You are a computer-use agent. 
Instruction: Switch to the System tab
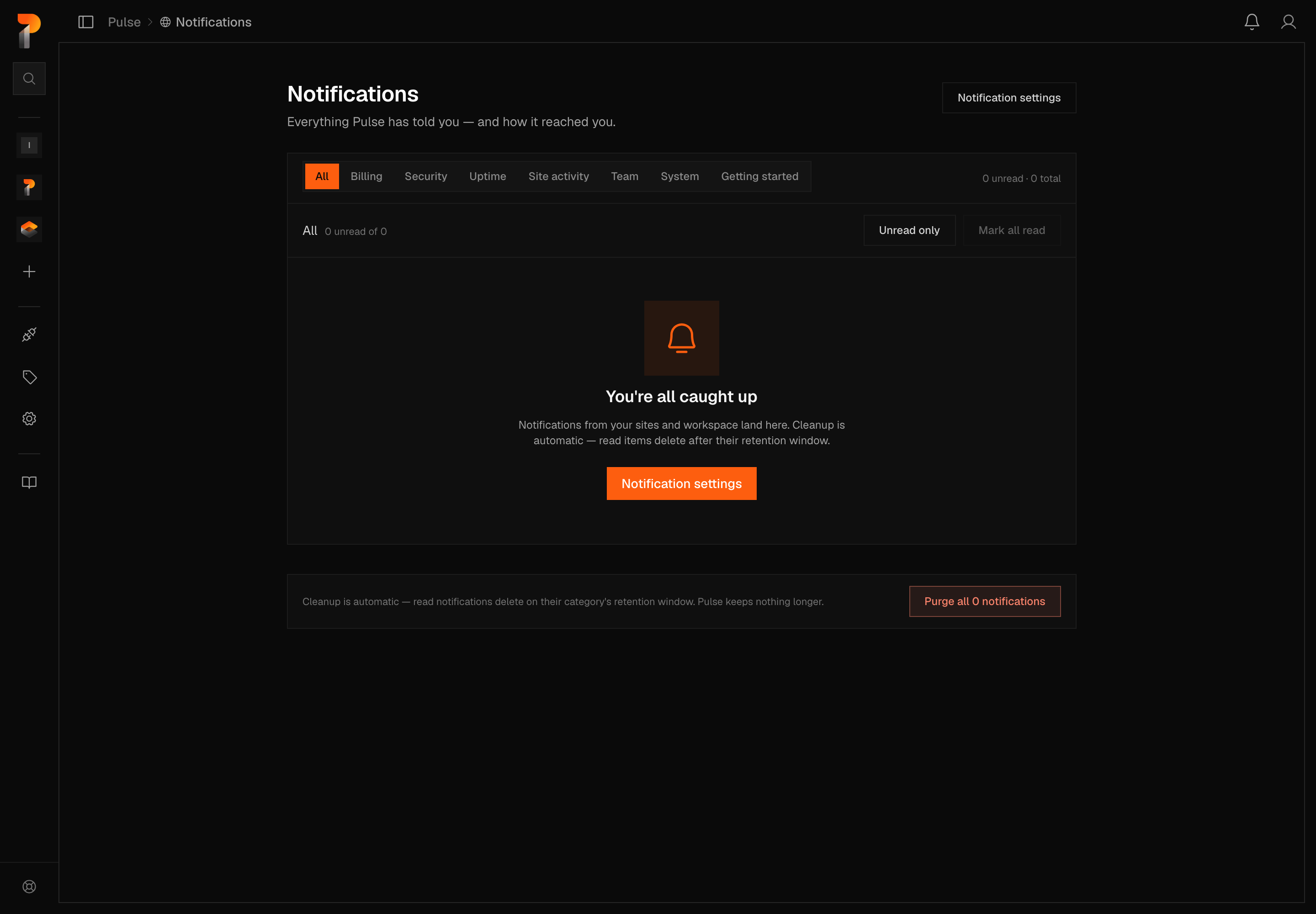[x=680, y=176]
